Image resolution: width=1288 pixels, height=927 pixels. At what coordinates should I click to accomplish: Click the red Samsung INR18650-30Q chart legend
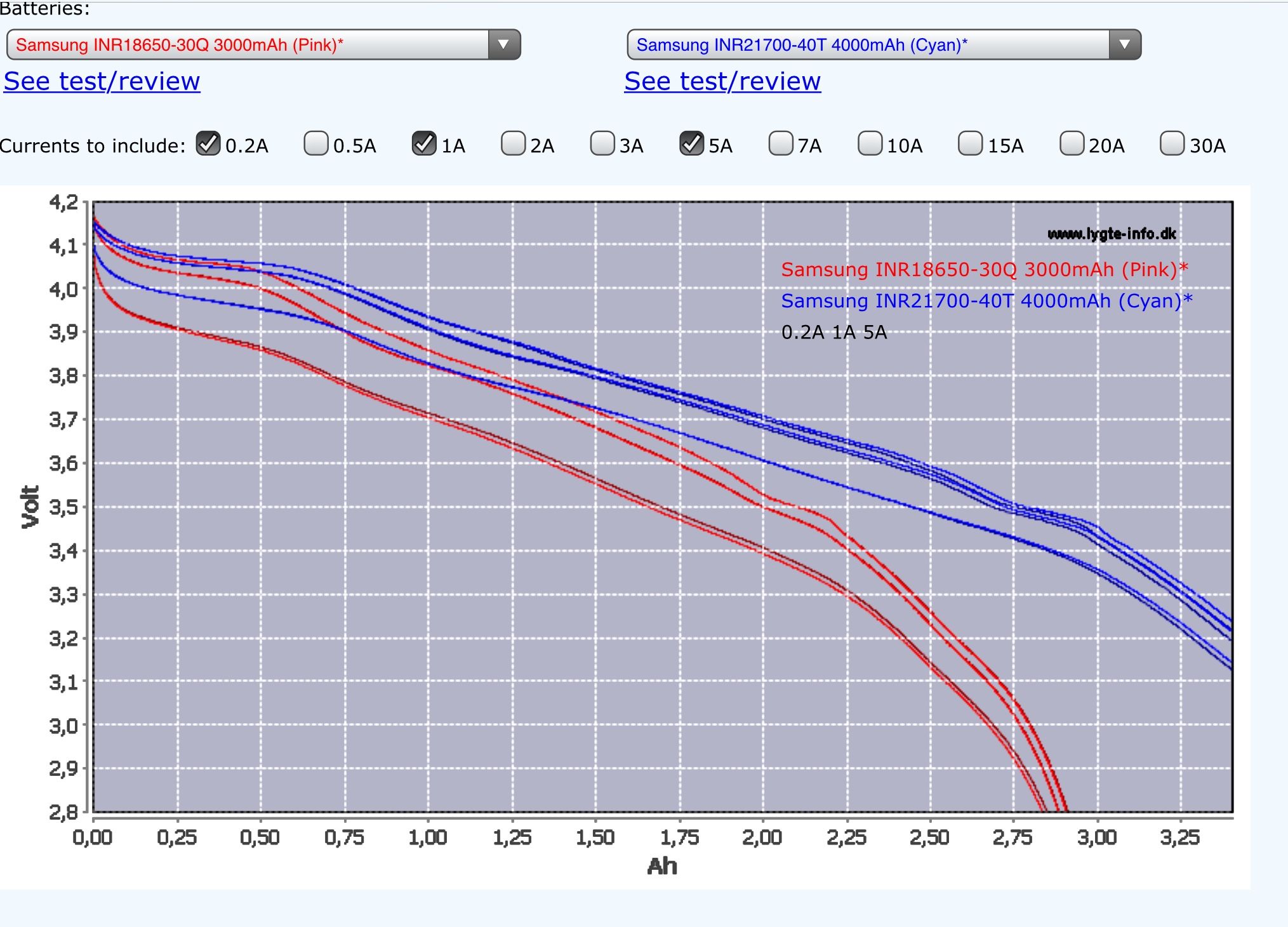[985, 270]
